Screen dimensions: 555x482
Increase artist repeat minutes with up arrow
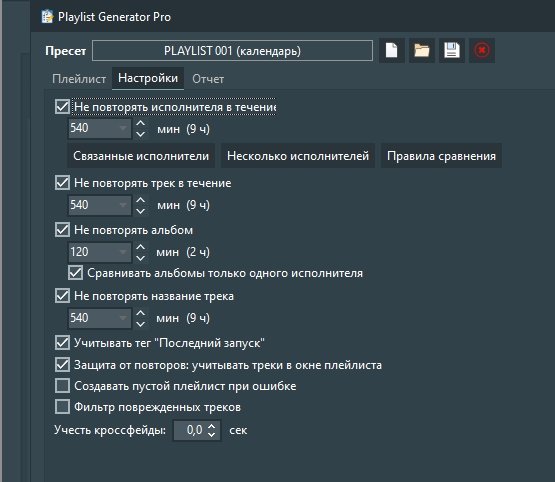pyautogui.click(x=141, y=124)
